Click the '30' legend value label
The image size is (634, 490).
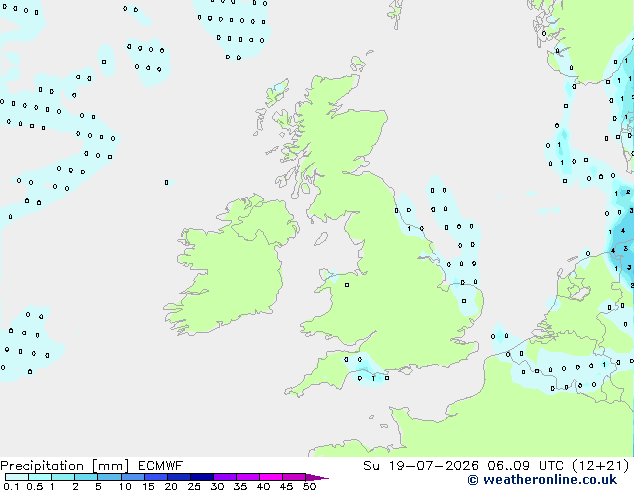217,486
